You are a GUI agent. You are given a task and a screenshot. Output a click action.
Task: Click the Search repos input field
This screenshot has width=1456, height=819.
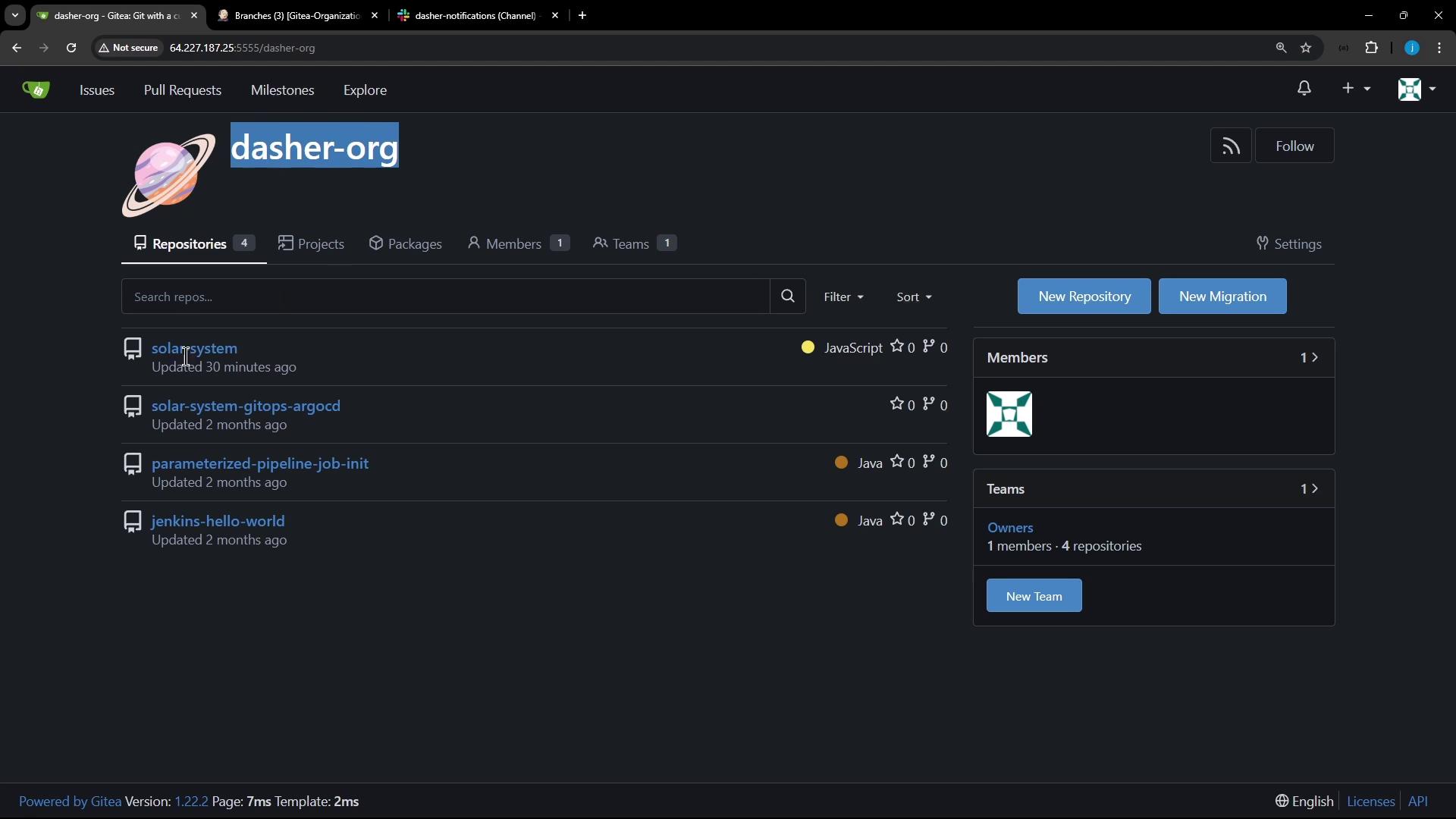pyautogui.click(x=445, y=297)
